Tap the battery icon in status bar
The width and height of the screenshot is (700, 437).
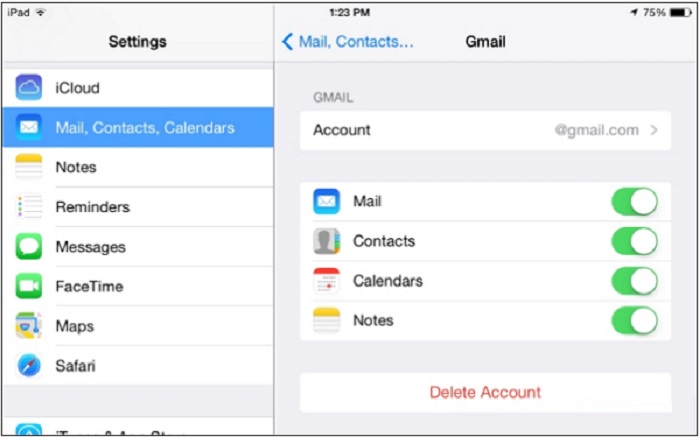coord(681,12)
